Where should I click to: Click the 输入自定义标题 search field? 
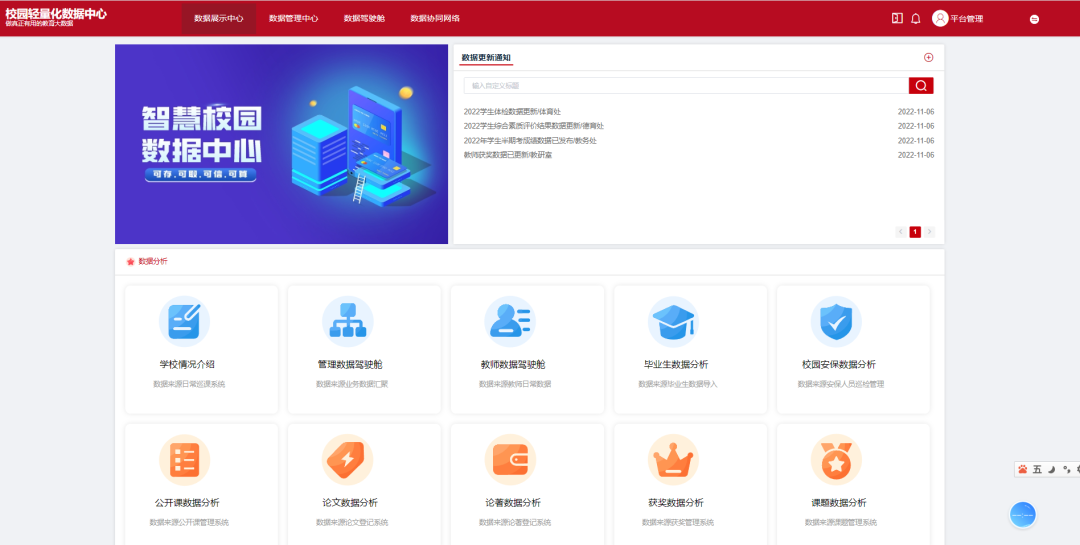coord(685,86)
